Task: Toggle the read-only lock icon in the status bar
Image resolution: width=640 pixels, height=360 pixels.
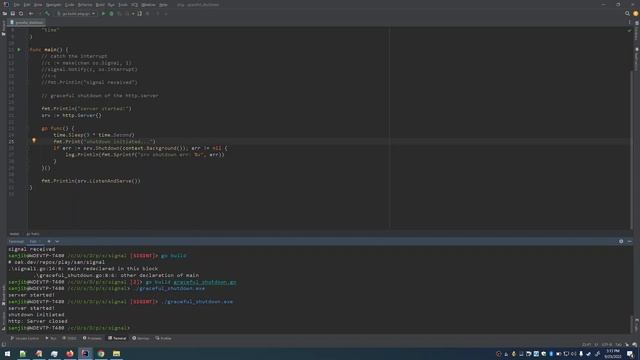Action: 627,345
